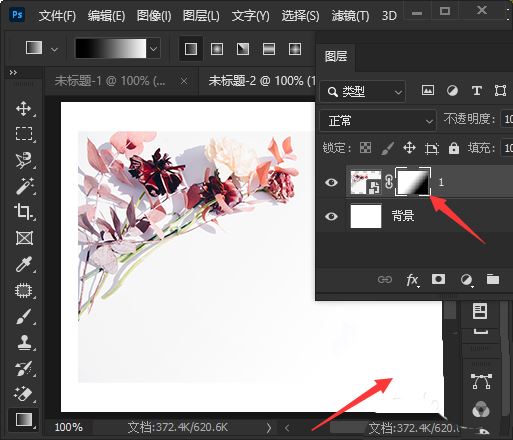513x440 pixels.
Task: Select the Clone Stamp tool
Action: [24, 342]
